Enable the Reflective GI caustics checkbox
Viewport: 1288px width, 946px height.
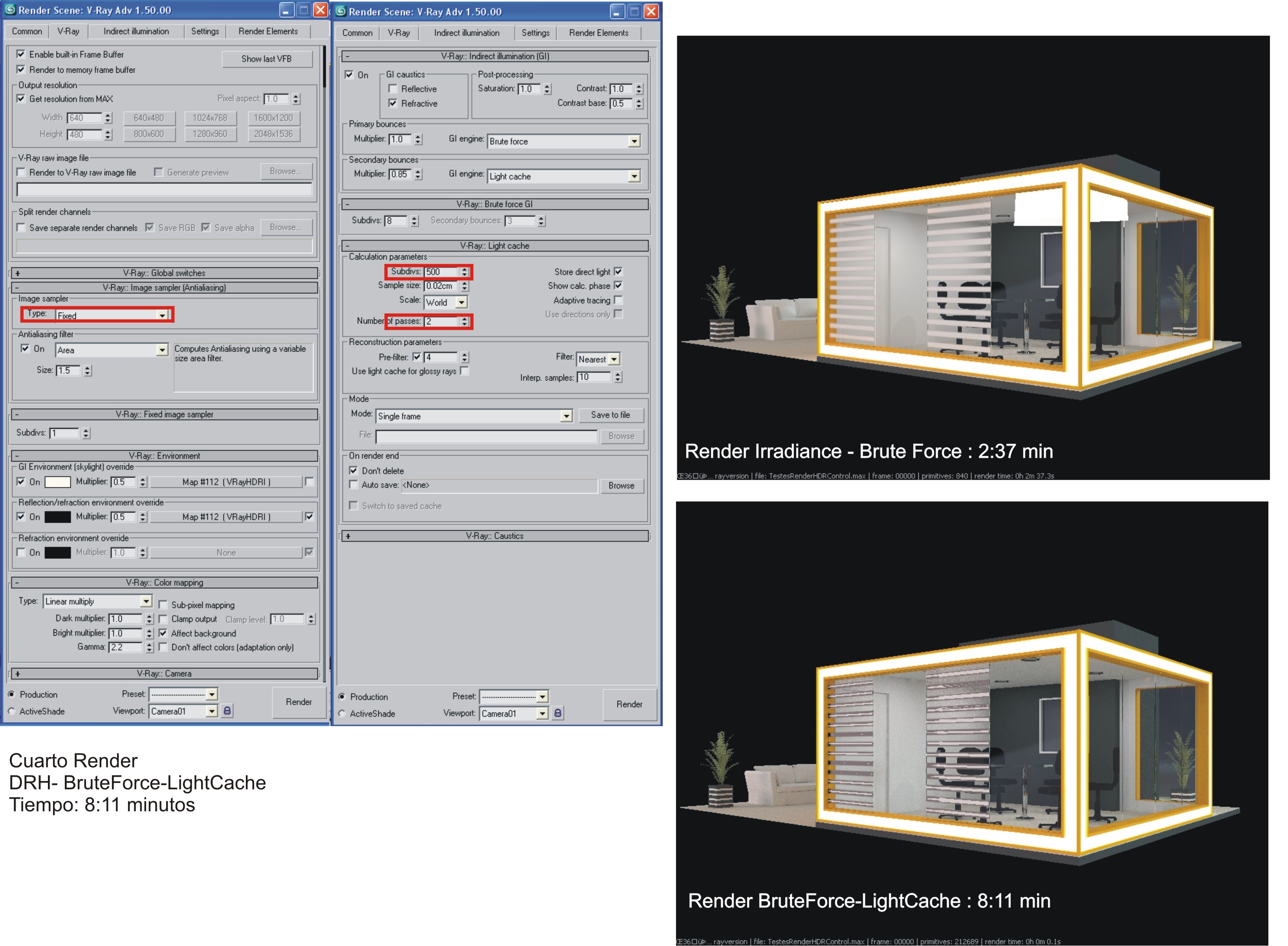click(x=393, y=89)
